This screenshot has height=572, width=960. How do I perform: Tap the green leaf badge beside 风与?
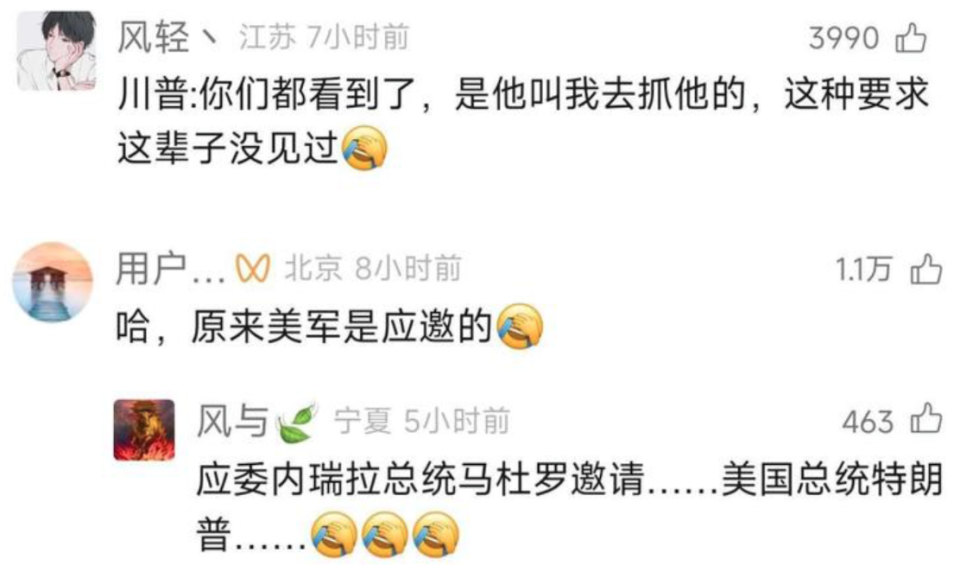[x=298, y=422]
